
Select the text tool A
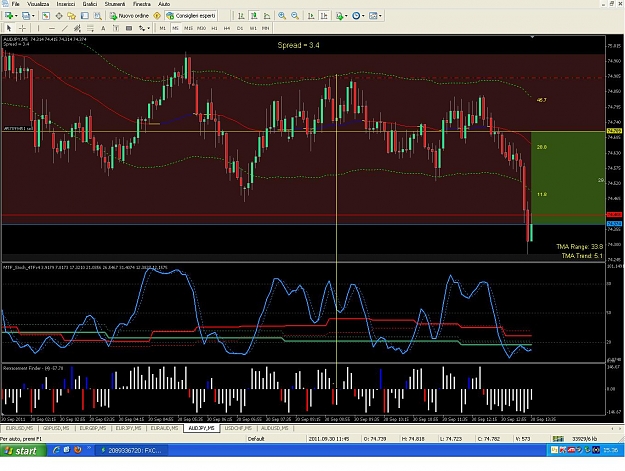(x=103, y=28)
